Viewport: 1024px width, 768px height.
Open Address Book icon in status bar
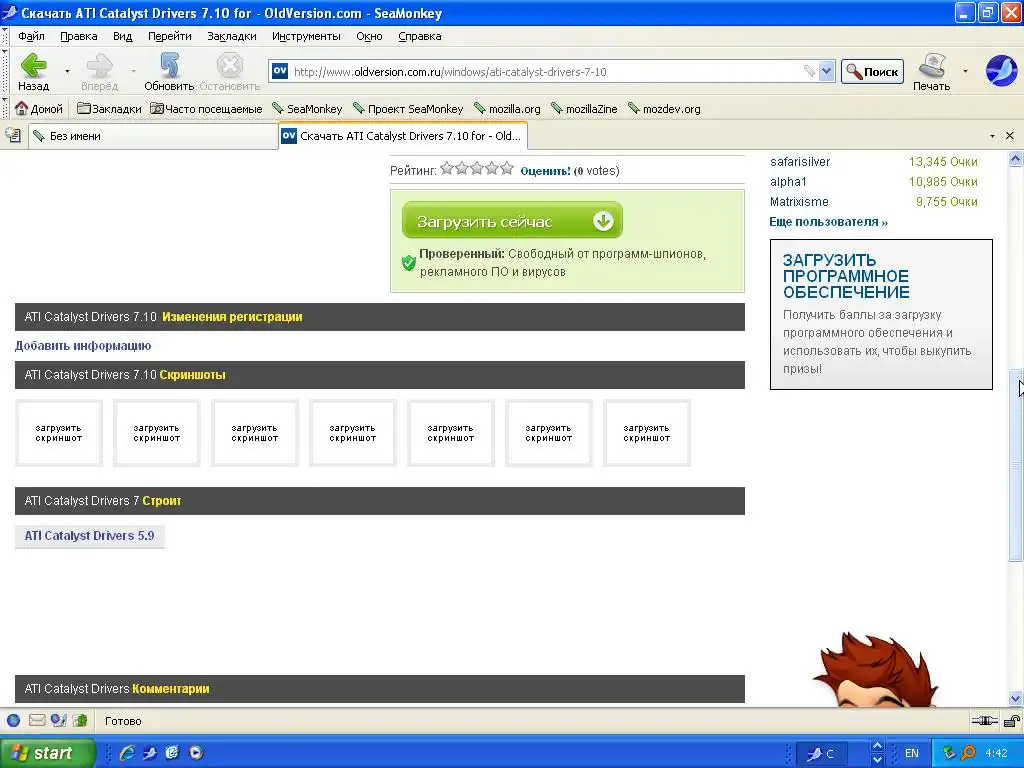[80, 720]
